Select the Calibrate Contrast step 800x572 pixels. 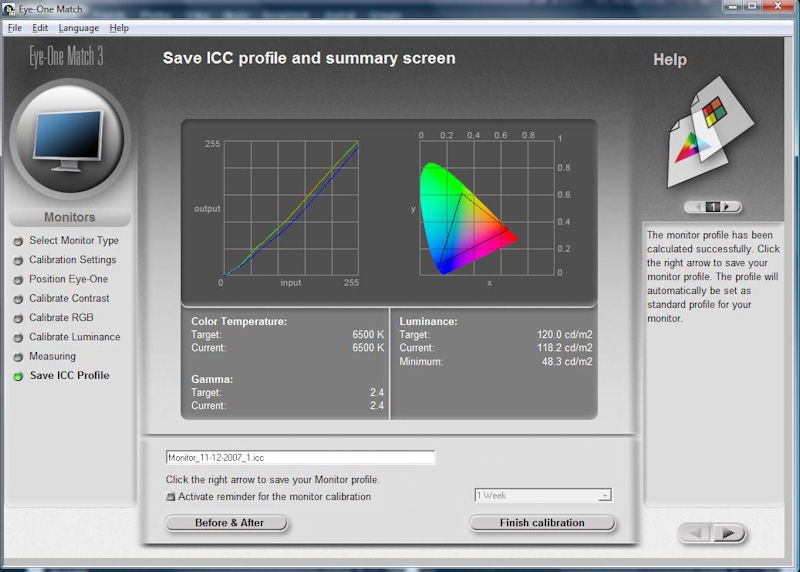pyautogui.click(x=69, y=299)
